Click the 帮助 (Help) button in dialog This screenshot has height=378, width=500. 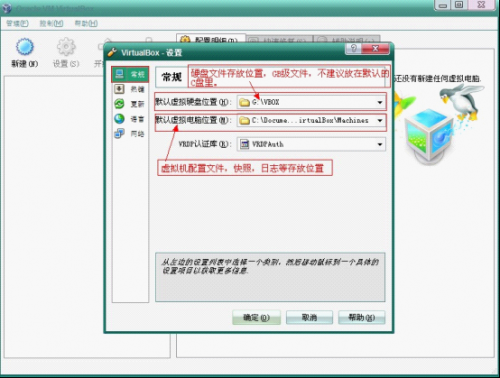coord(362,317)
